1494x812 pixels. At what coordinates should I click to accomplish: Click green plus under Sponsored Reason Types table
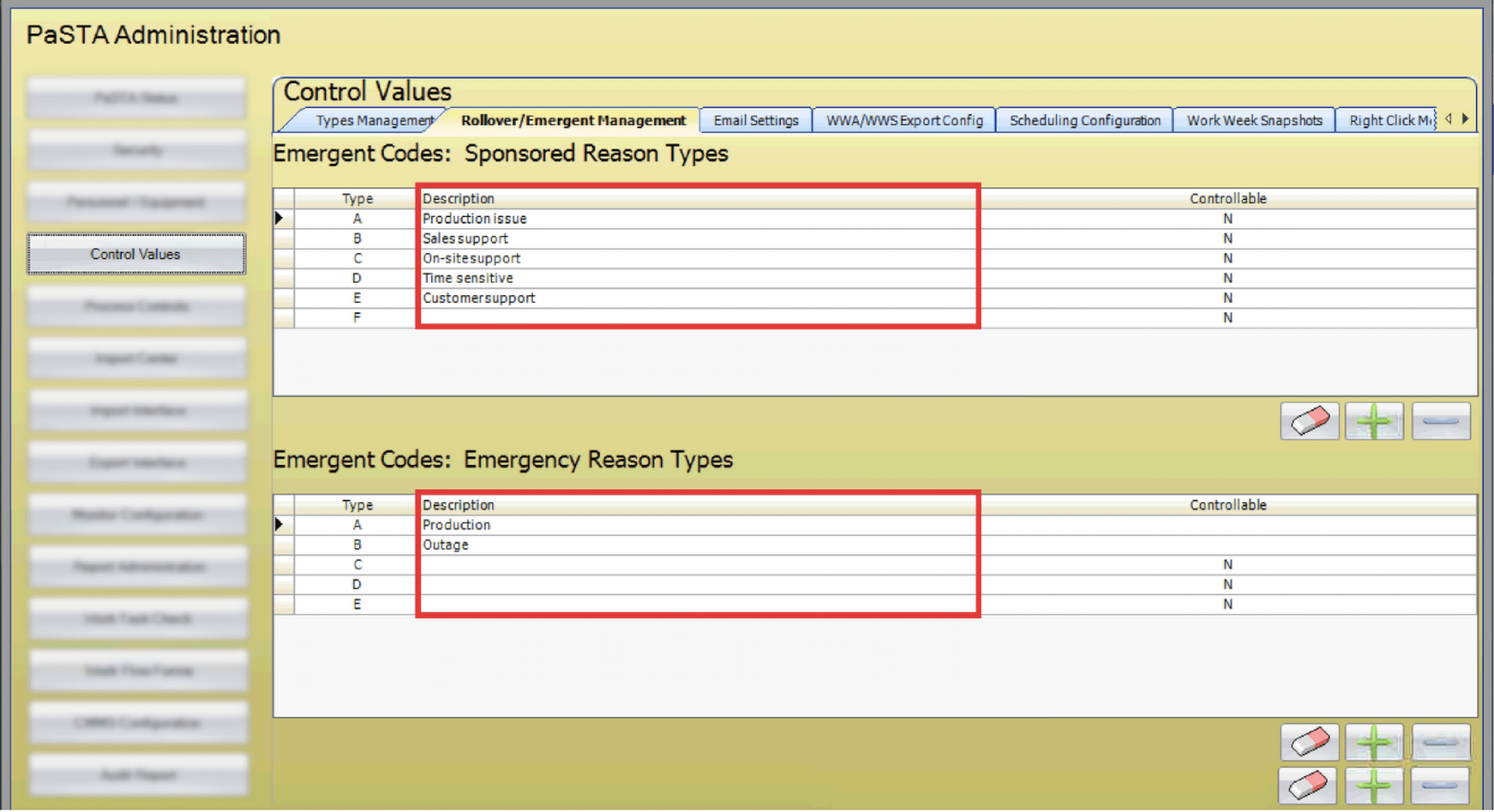pos(1374,421)
